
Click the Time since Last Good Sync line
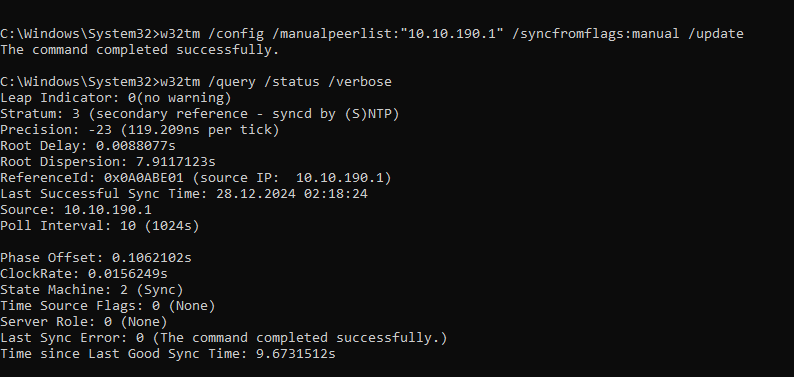pos(168,354)
